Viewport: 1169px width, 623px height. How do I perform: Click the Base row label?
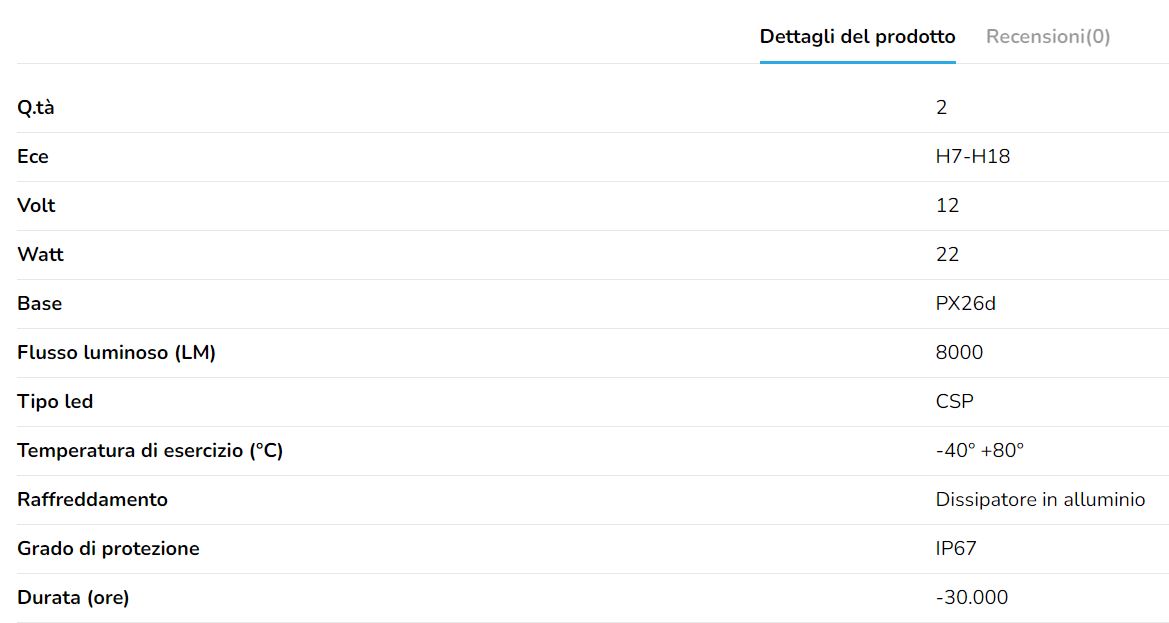coord(39,304)
